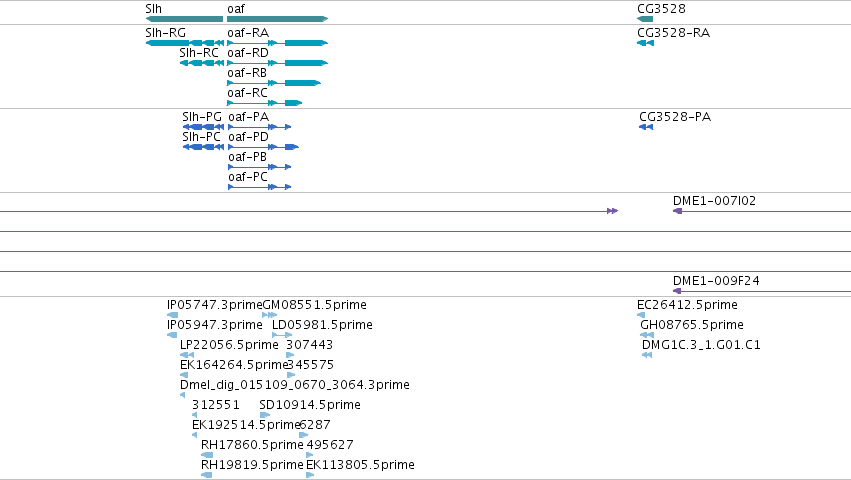
Task: Click the 'LD05981.5prime' EST label
Action: tap(322, 325)
